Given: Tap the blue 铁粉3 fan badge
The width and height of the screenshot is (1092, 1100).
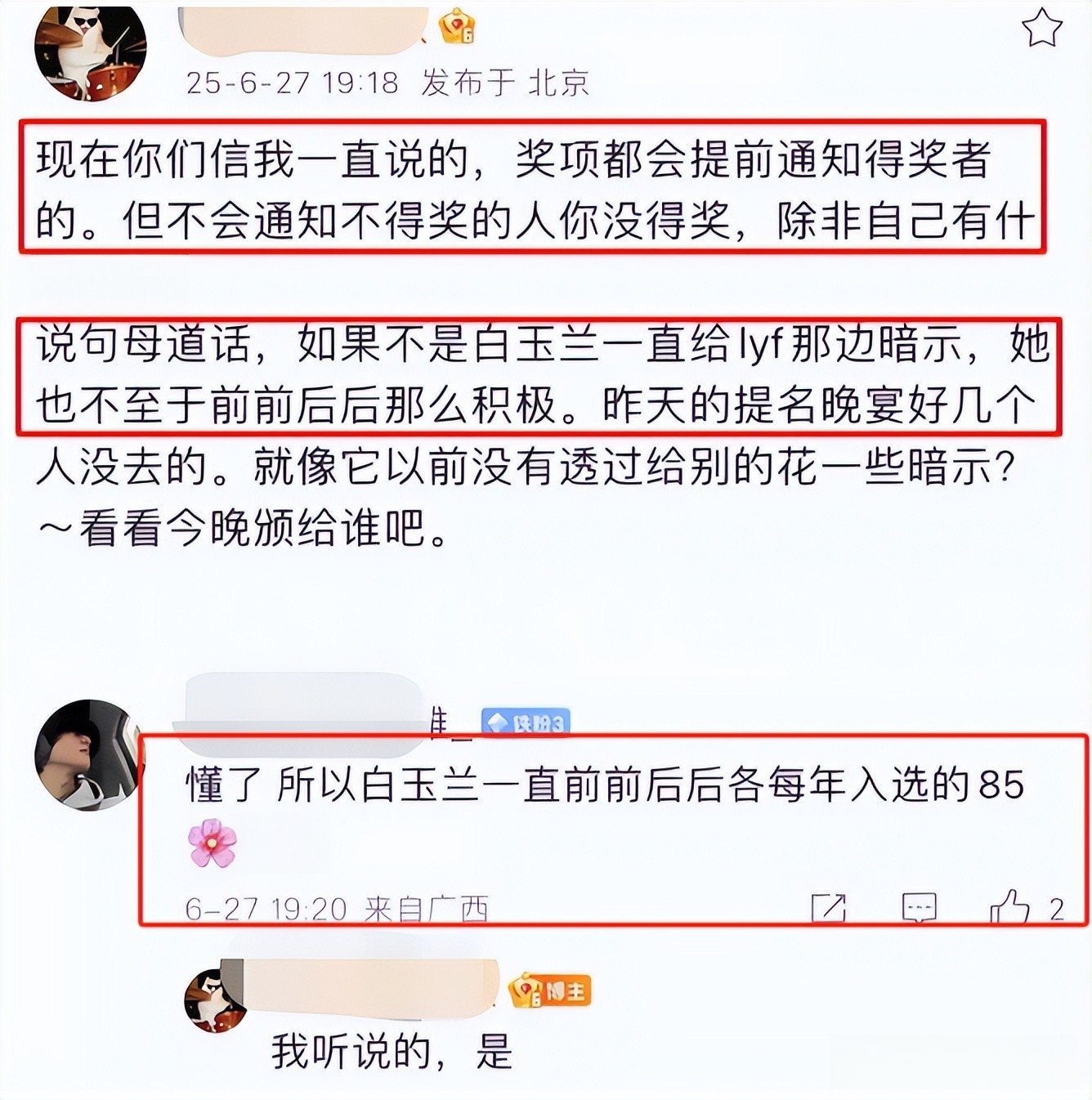Looking at the screenshot, I should [526, 722].
